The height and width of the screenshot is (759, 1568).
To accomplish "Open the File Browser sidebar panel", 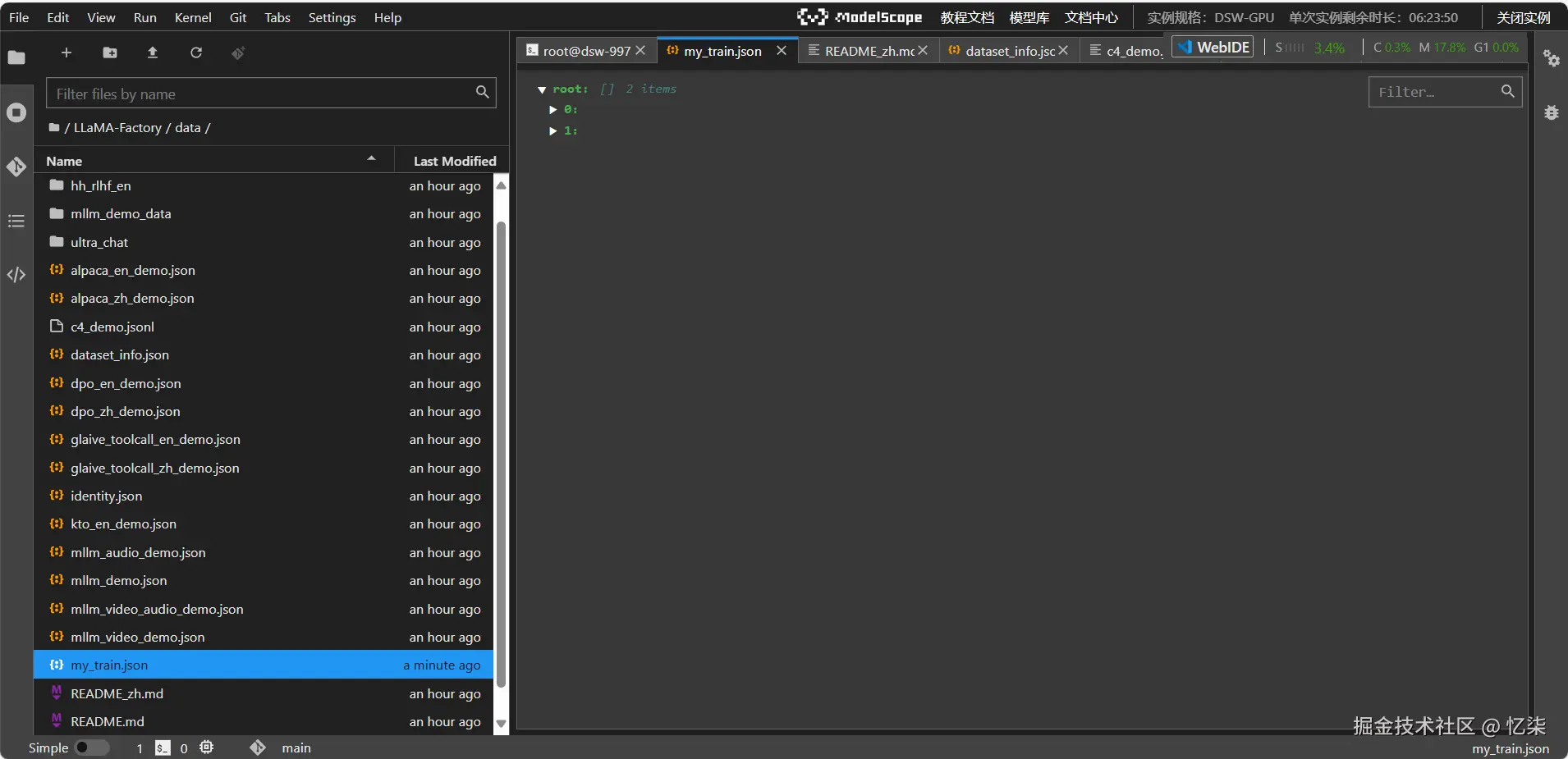I will point(16,57).
